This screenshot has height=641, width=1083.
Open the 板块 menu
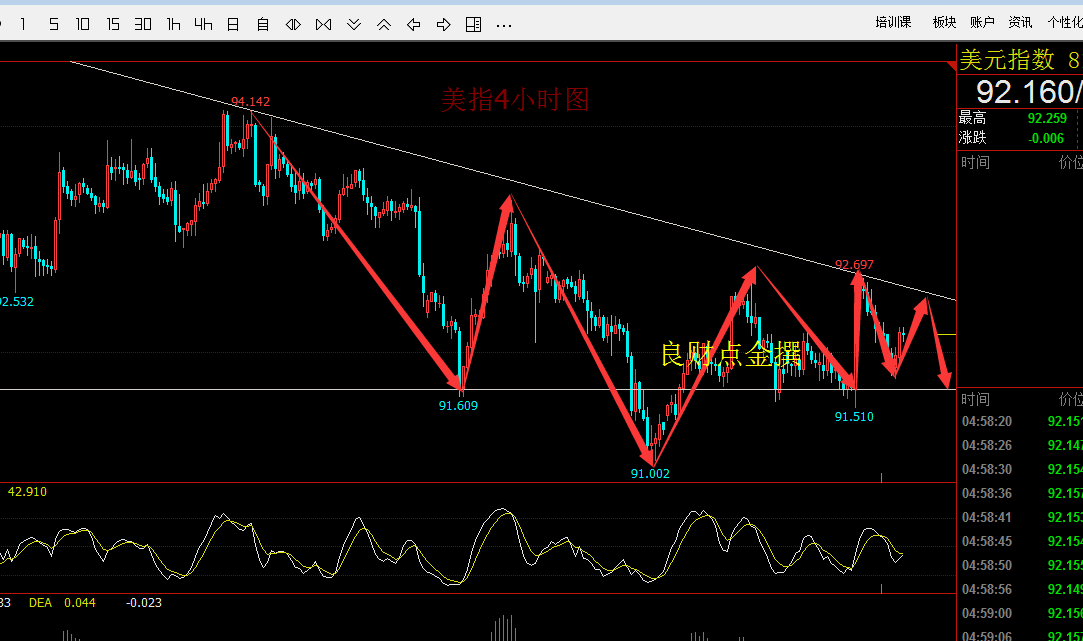pyautogui.click(x=944, y=22)
